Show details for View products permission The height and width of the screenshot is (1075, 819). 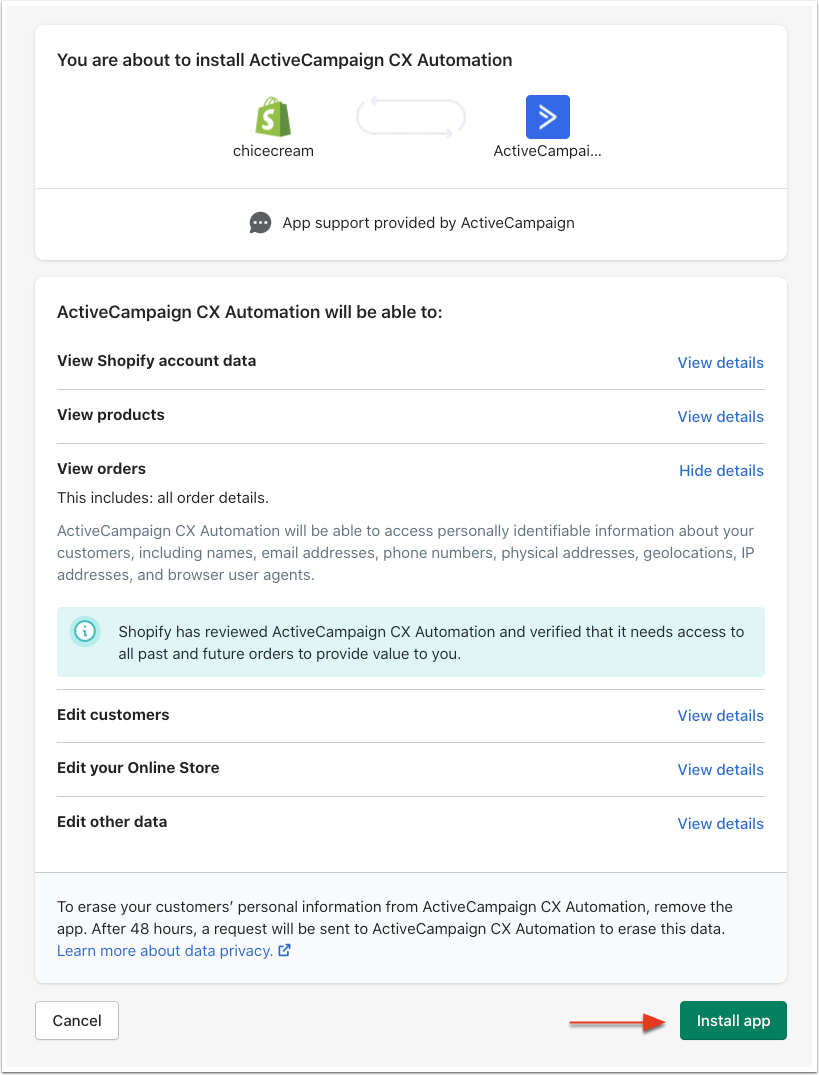pos(720,417)
